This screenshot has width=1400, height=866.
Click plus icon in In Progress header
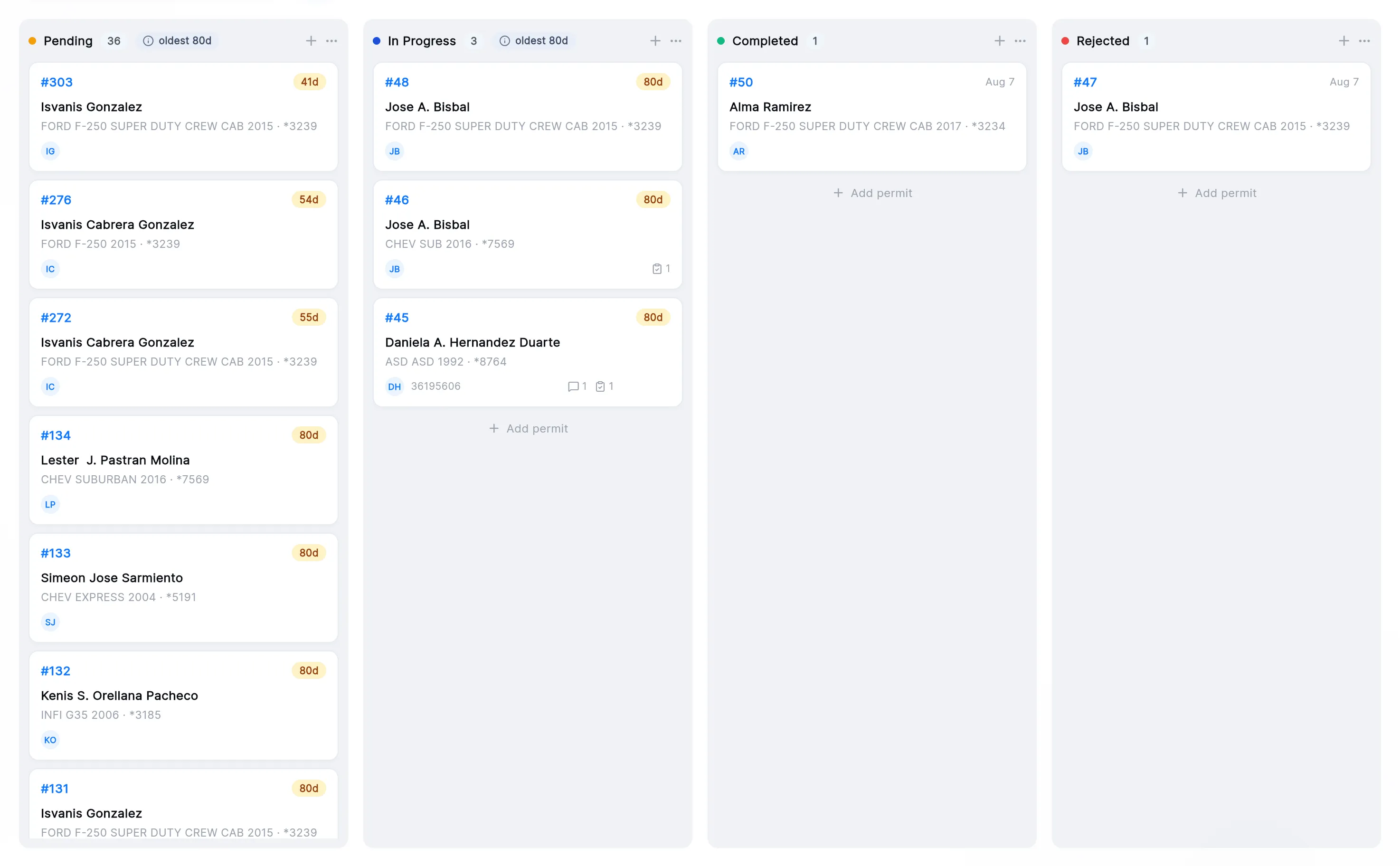(x=655, y=41)
